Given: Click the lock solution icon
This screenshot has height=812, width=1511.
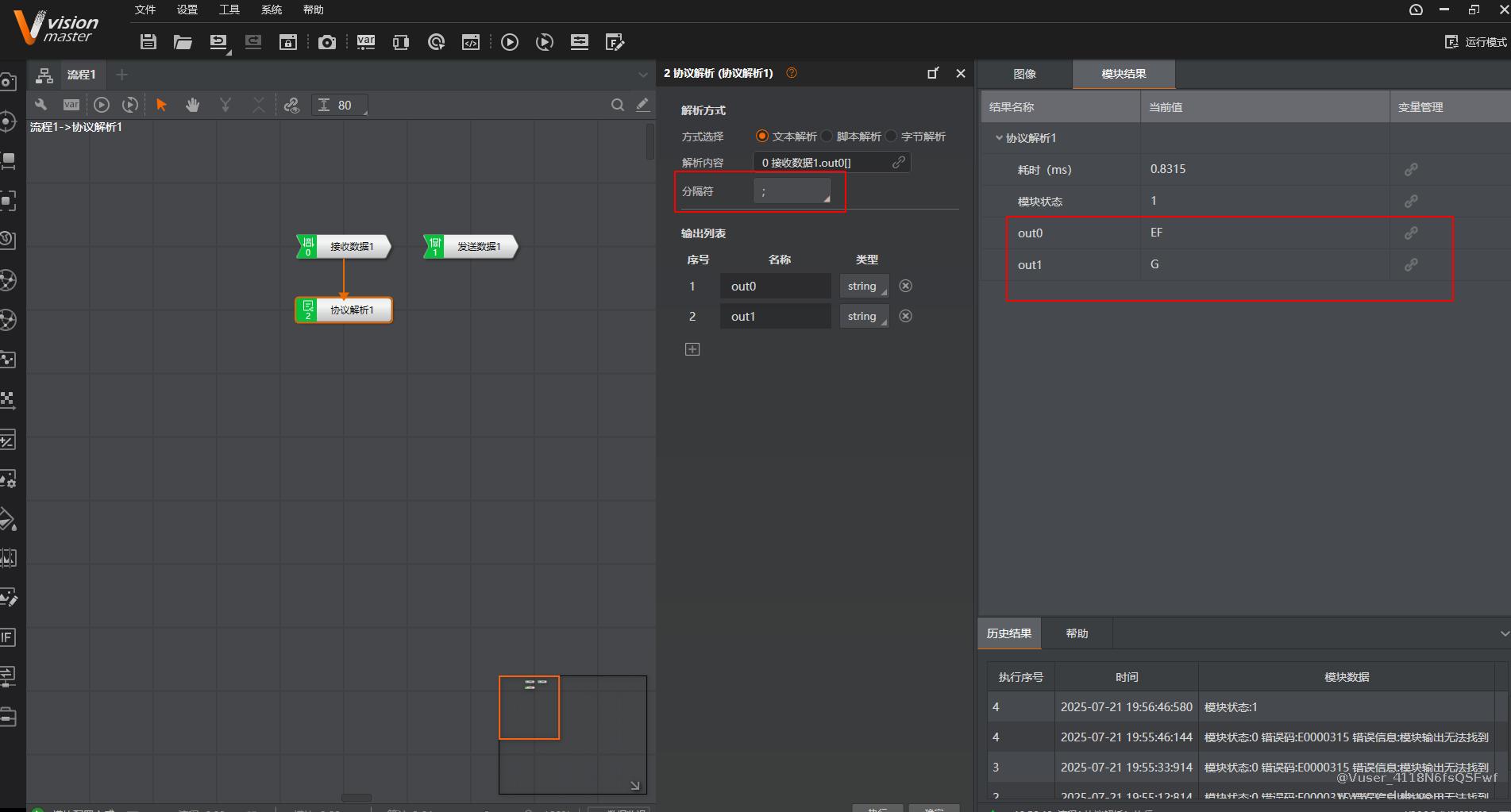Looking at the screenshot, I should click(x=288, y=42).
